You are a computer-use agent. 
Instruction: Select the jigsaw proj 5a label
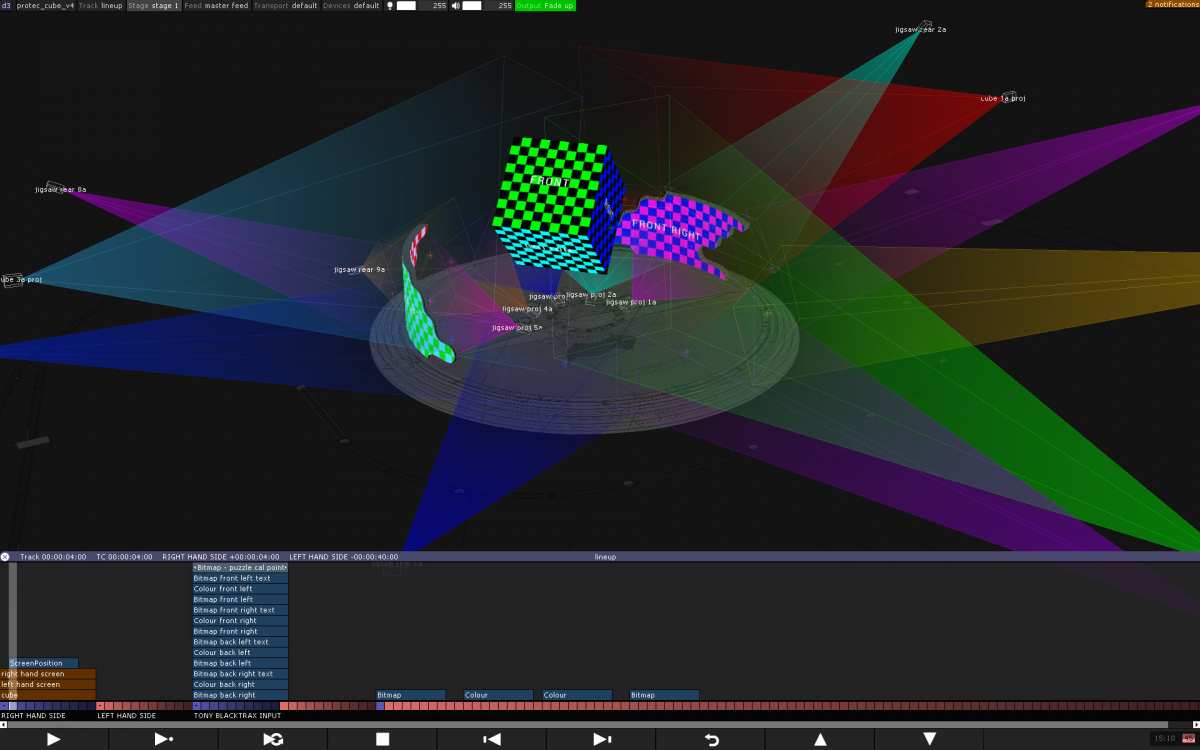click(517, 327)
